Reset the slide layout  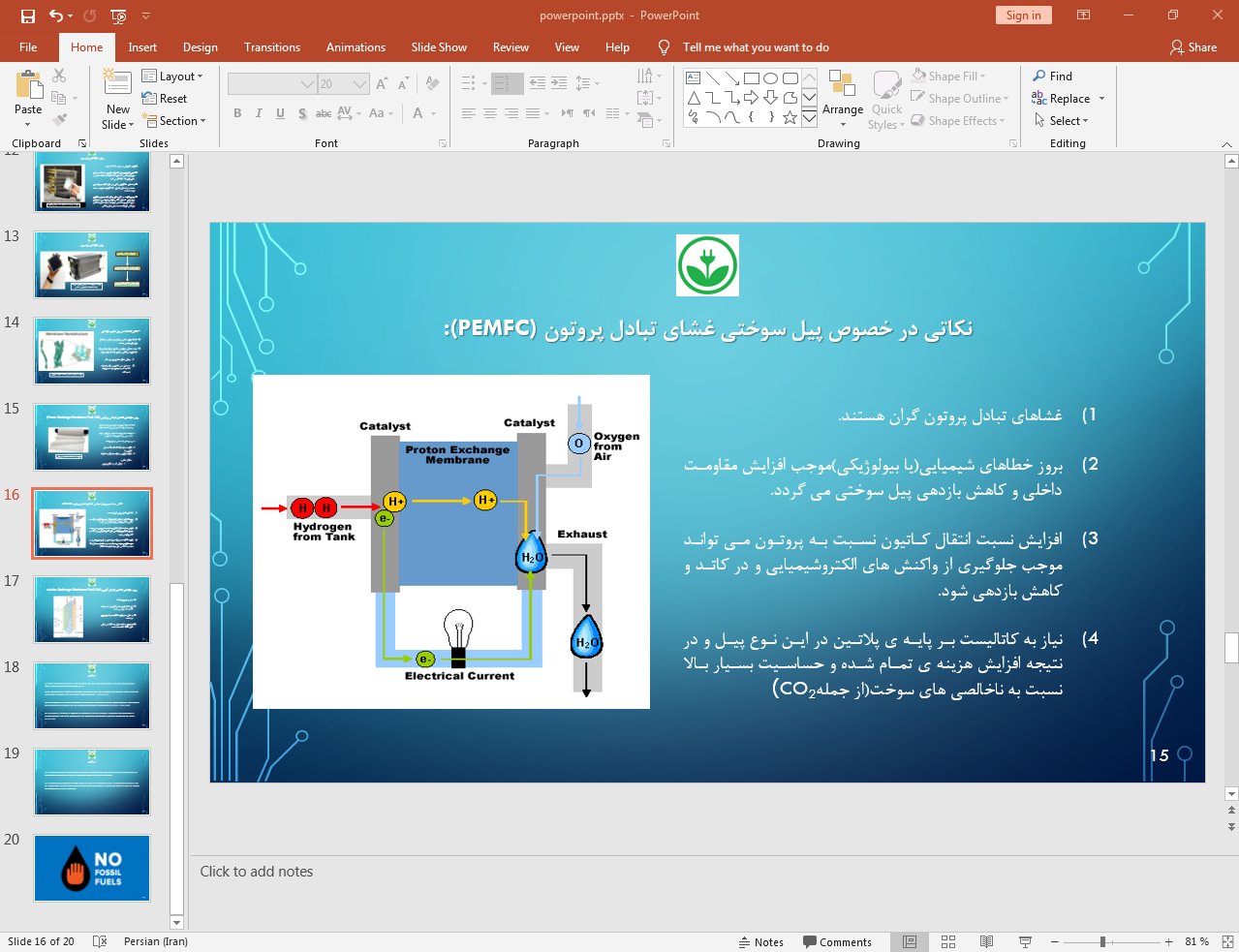[x=165, y=98]
